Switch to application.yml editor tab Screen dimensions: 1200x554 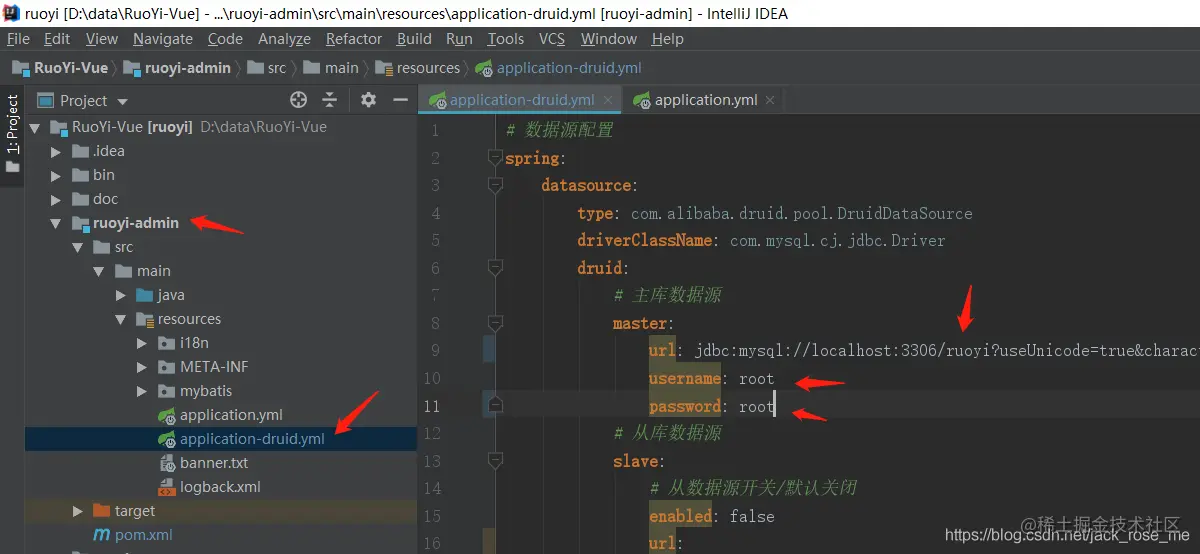706,100
